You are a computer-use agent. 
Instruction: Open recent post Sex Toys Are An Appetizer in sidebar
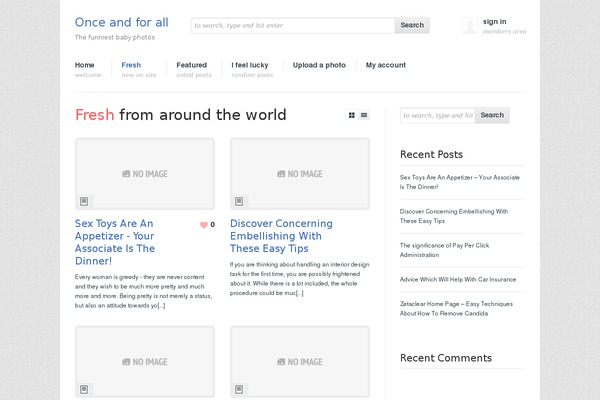[460, 182]
